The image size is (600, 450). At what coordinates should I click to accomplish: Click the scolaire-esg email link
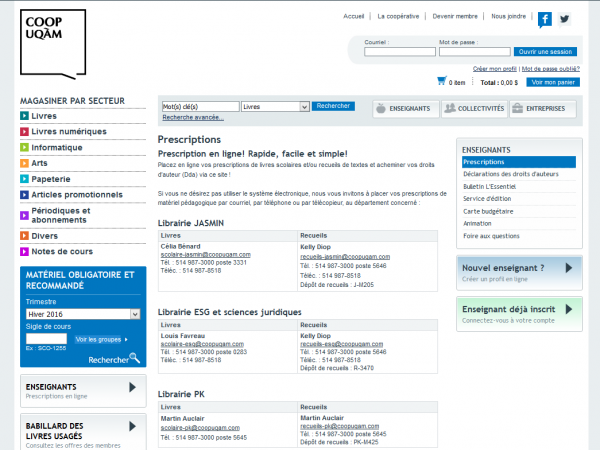tap(202, 344)
